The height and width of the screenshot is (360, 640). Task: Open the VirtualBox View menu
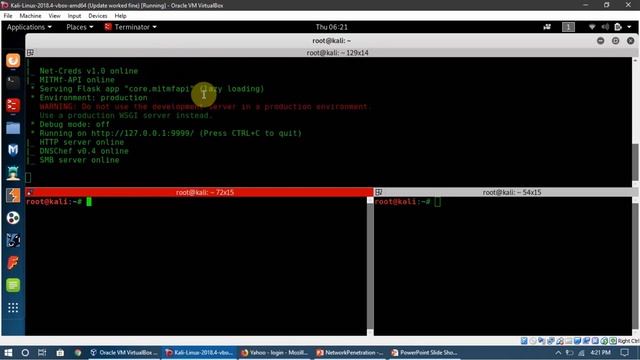[x=54, y=16]
